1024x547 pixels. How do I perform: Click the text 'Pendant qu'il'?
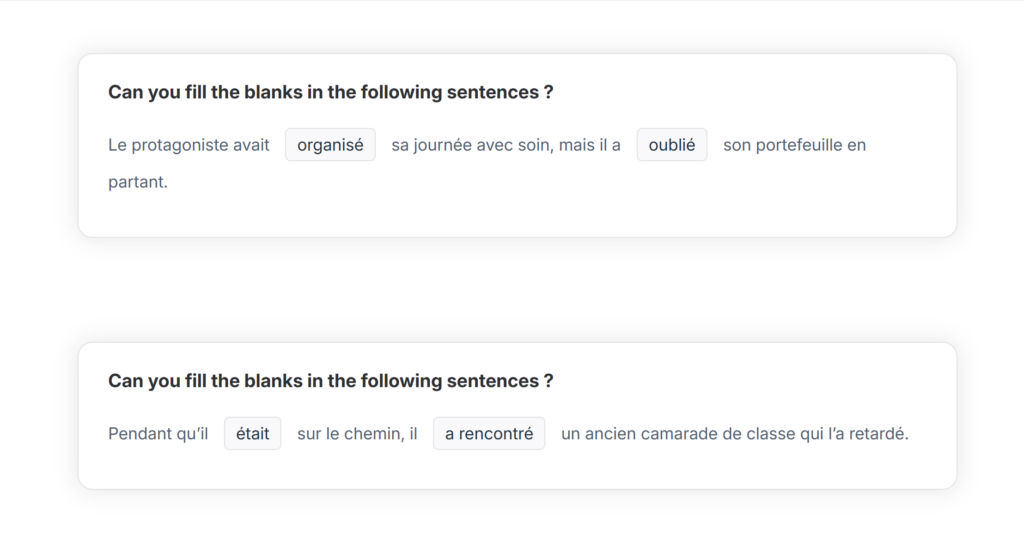point(158,434)
